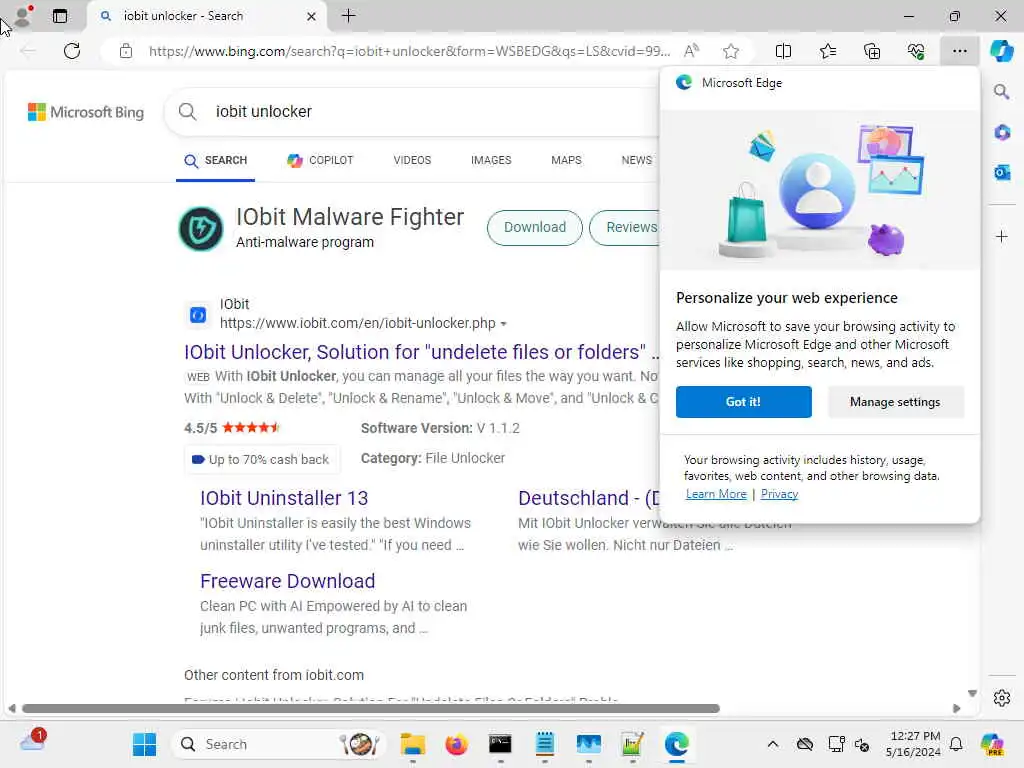Click the https://www.iobit.com/en/iobit-unlocker.php URL text
The image size is (1024, 768).
pyautogui.click(x=357, y=324)
